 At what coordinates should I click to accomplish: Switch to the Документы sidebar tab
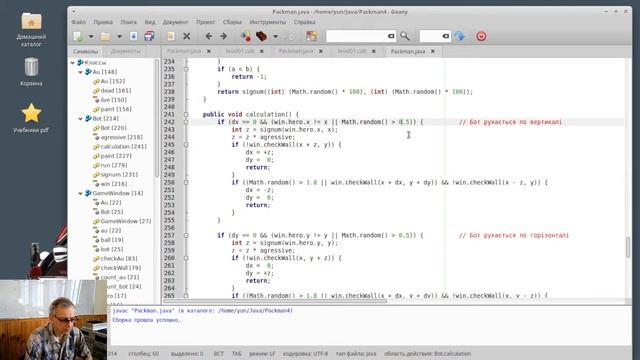126,51
